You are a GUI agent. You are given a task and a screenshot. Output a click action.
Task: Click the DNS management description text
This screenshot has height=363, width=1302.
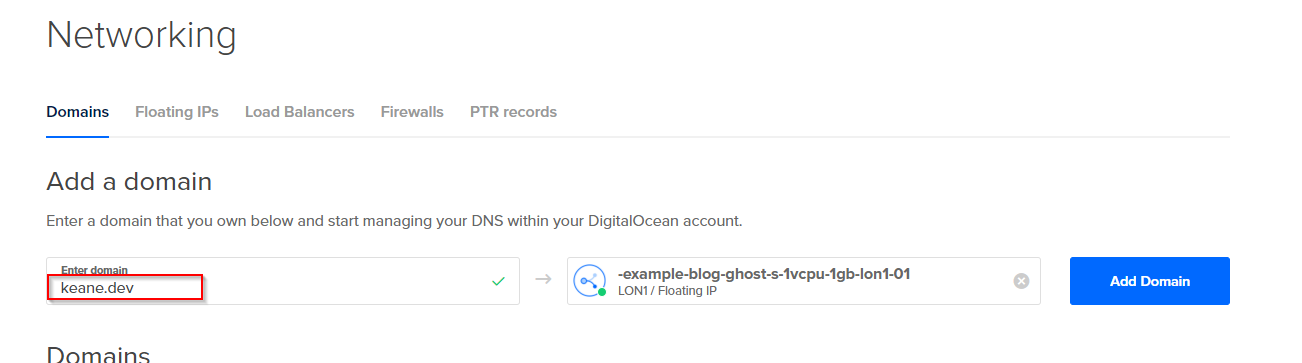point(394,220)
